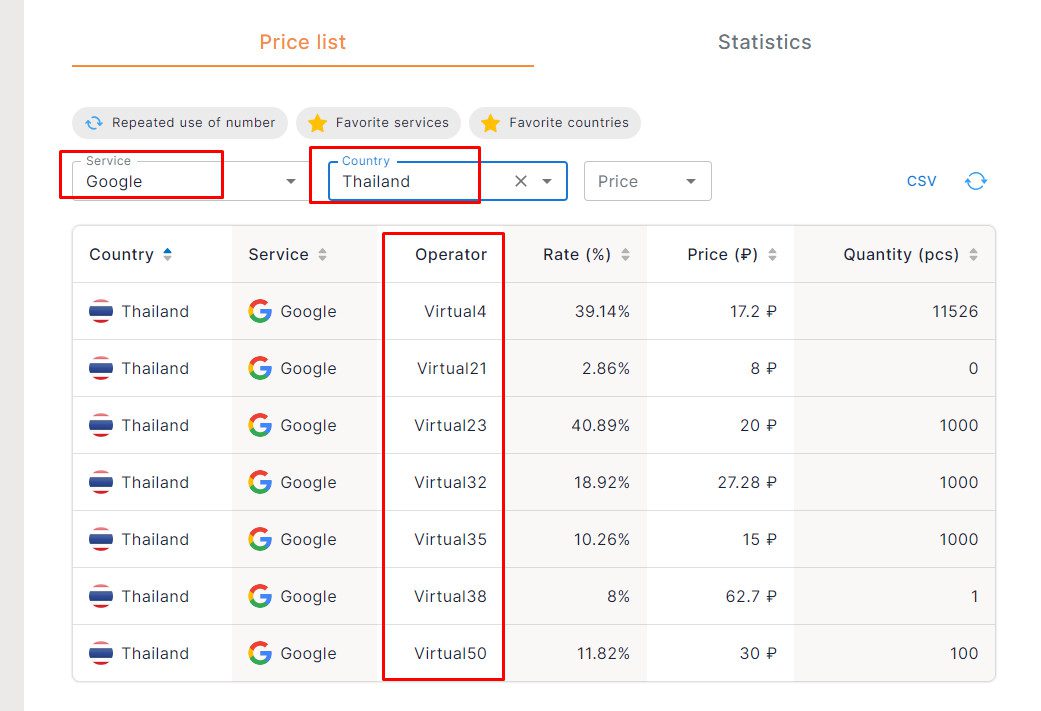
Task: Click the repeat arrows icon beside Repeated use
Action: coord(94,123)
